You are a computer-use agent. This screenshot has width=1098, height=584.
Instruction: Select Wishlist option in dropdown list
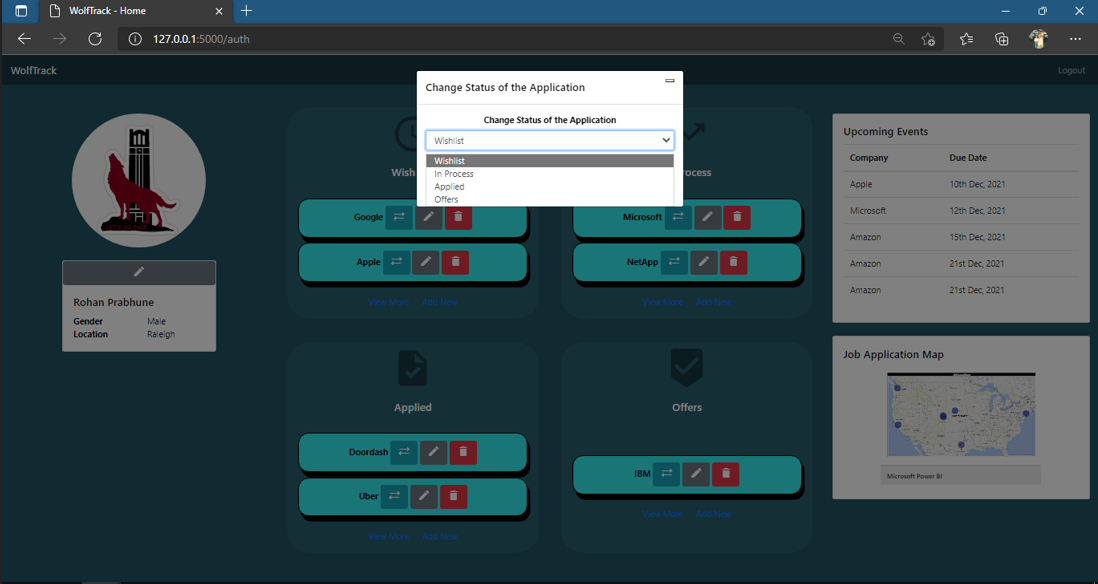click(550, 161)
